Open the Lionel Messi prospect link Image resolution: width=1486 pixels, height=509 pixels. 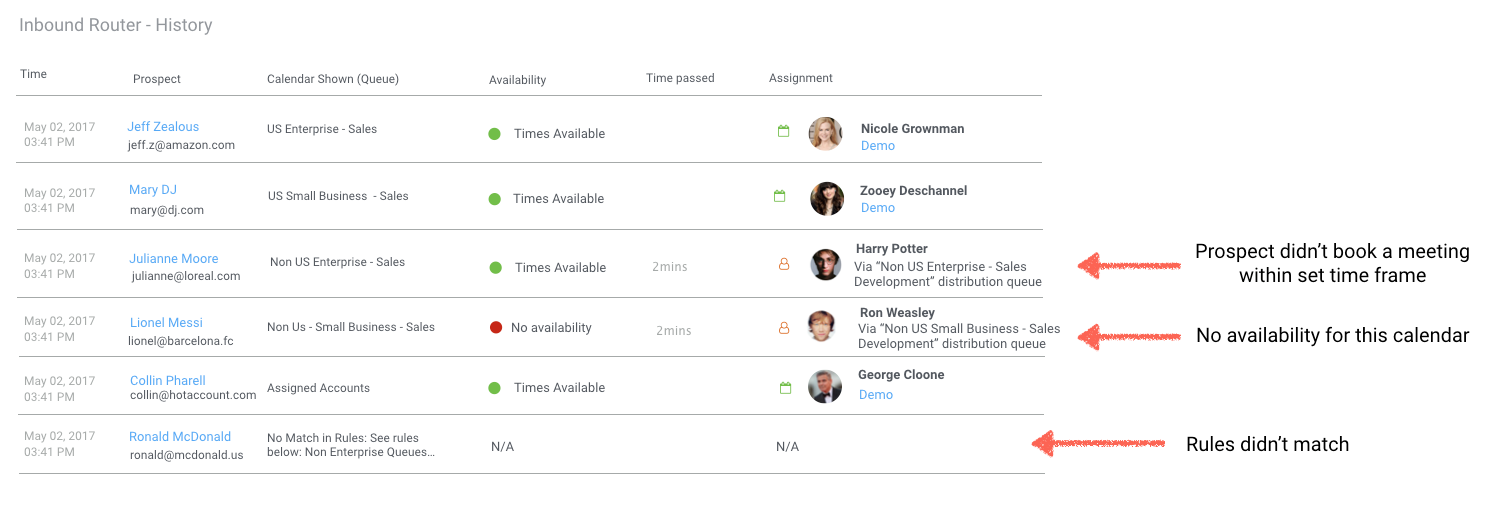click(166, 323)
